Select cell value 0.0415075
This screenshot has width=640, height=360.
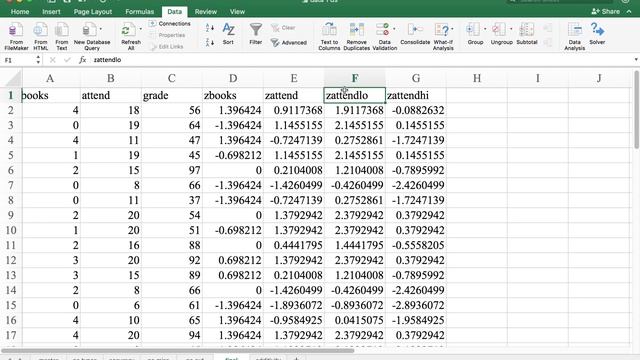click(355, 320)
